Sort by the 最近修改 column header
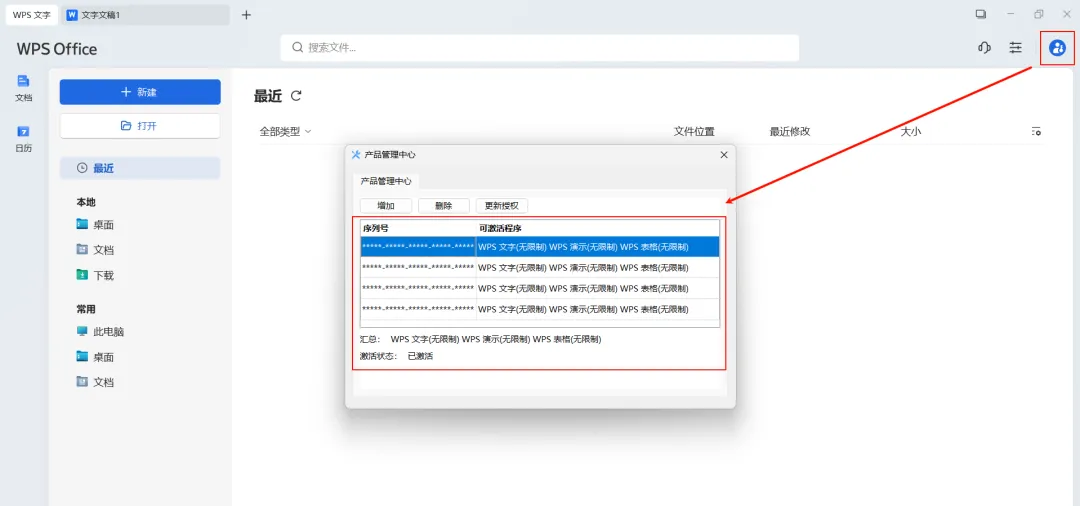This screenshot has width=1080, height=506. [x=790, y=131]
